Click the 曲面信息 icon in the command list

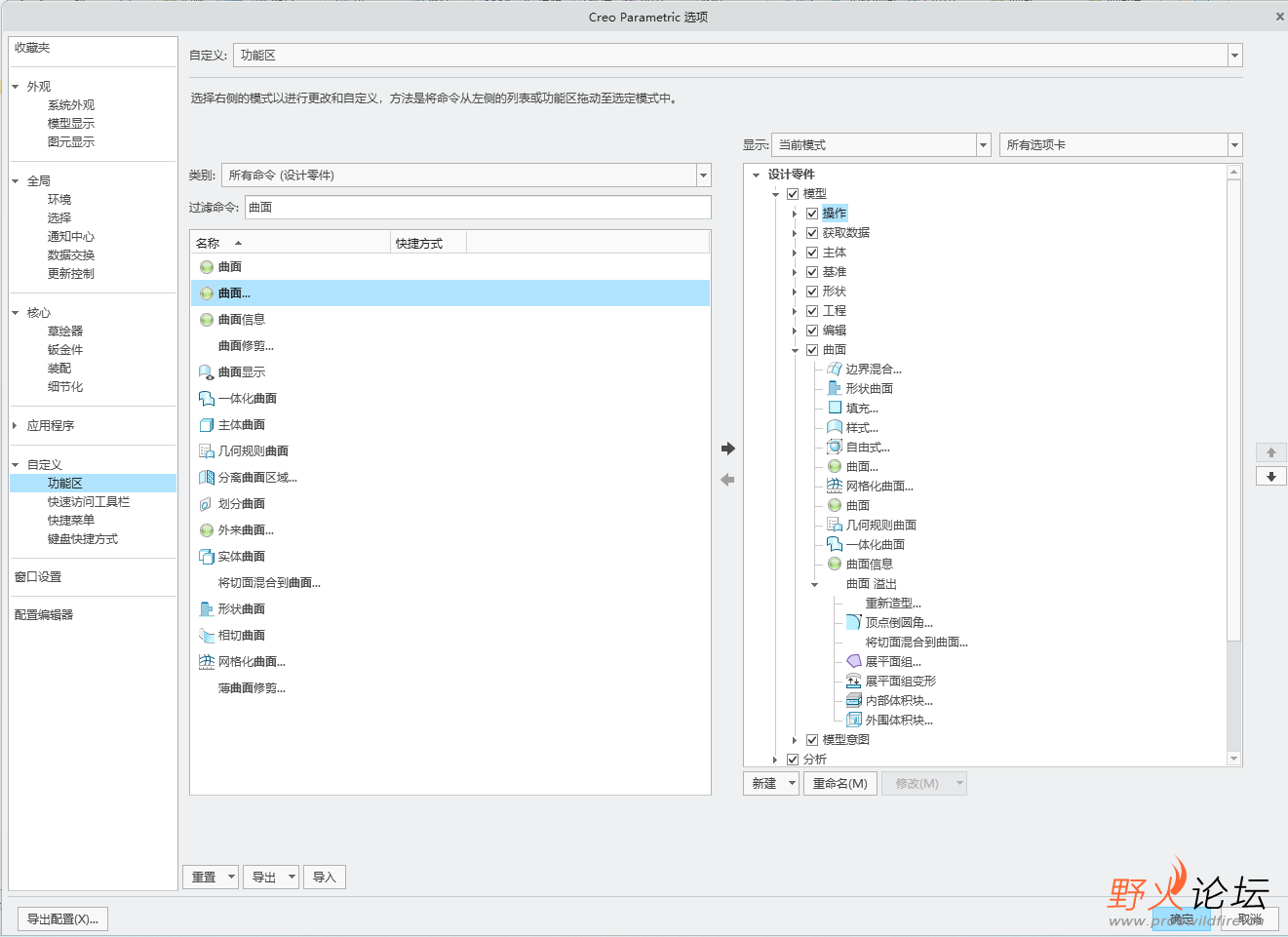coord(207,320)
